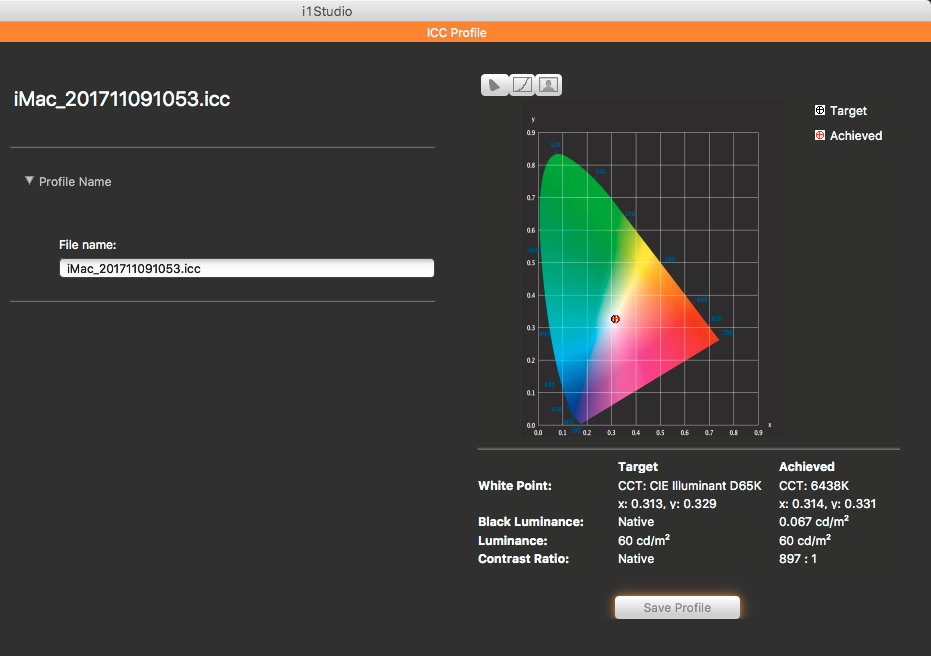Click the Profile Name section label
931x656 pixels.
coord(75,182)
